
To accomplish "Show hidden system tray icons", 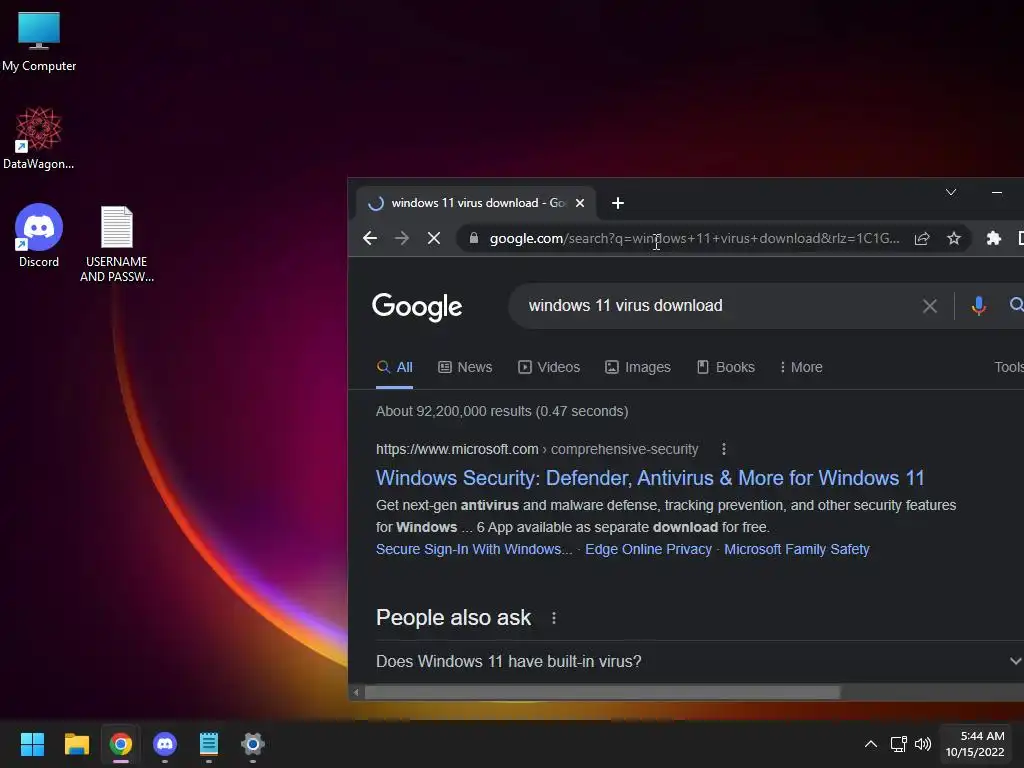I will (x=871, y=744).
